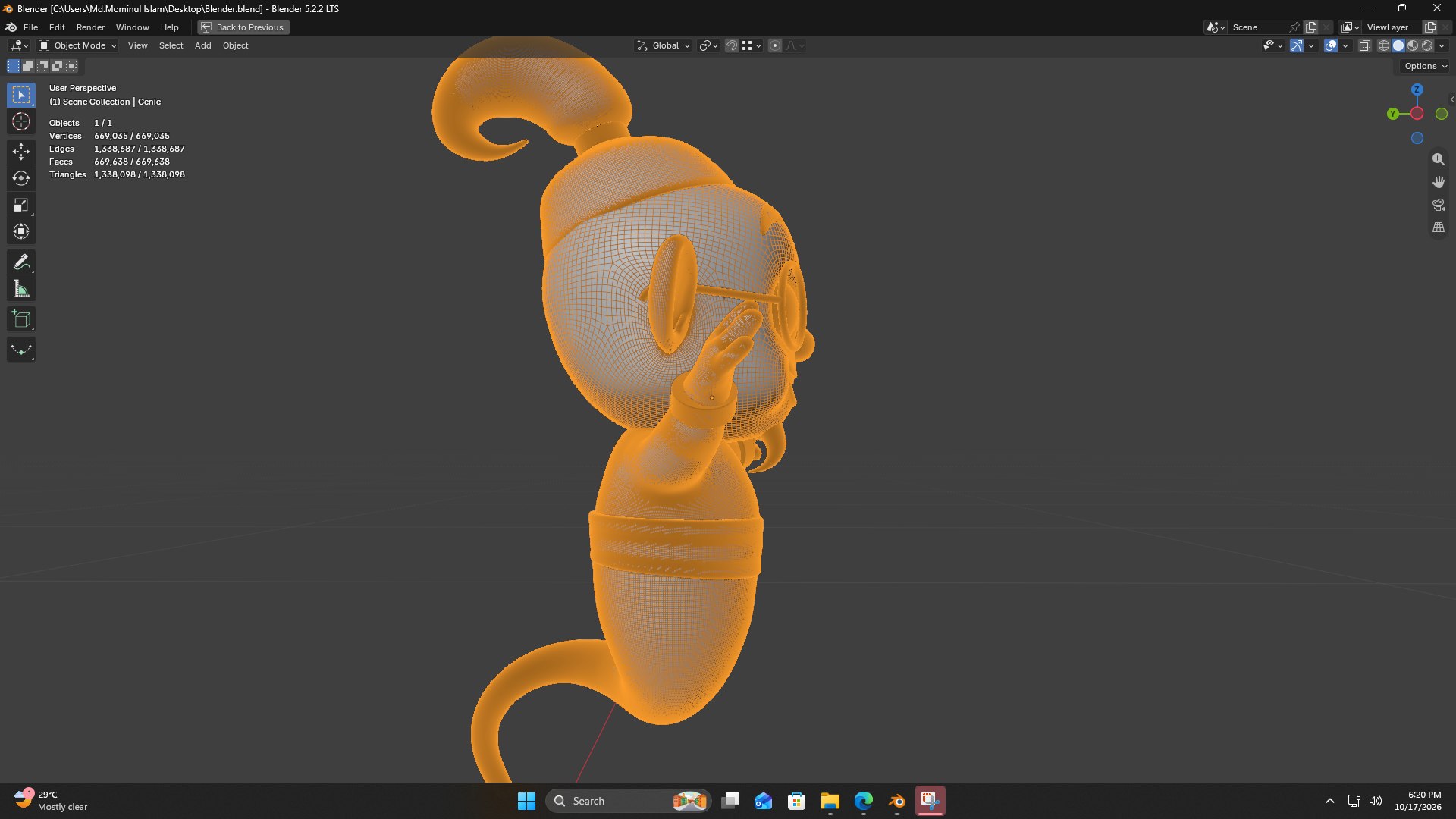
Task: Select the Measure tool
Action: (21, 289)
